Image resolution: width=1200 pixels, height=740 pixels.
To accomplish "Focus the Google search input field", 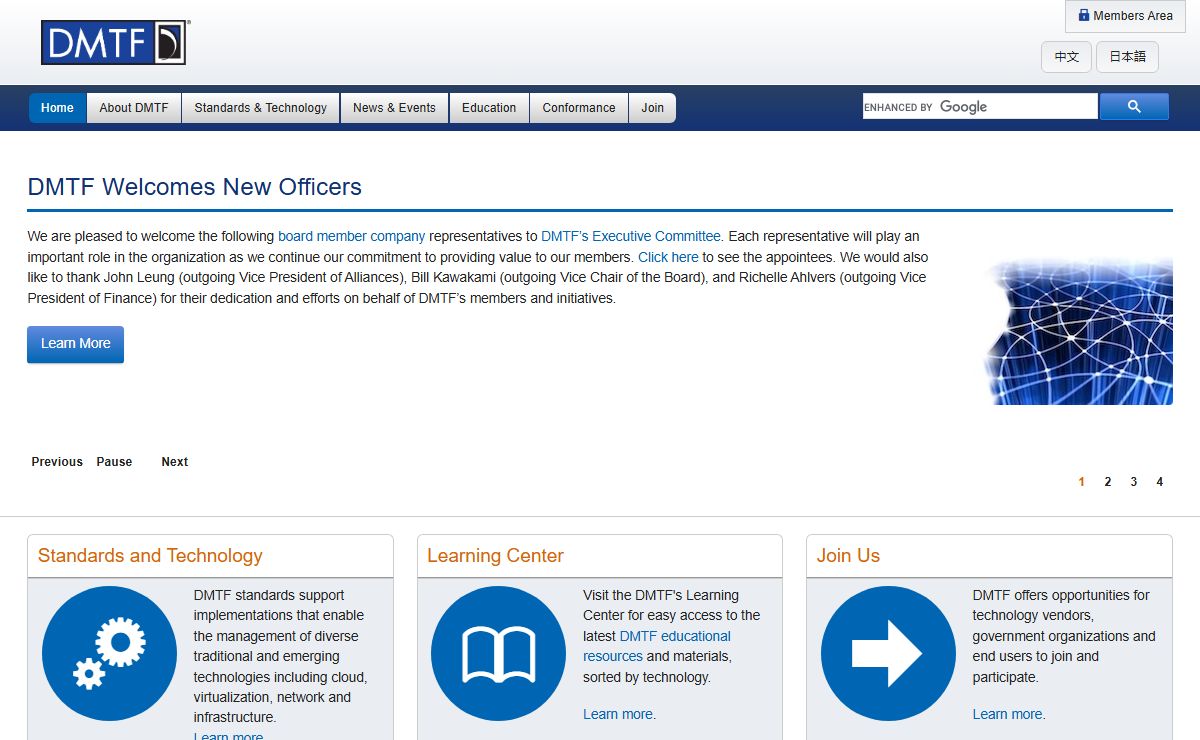I will (x=980, y=107).
